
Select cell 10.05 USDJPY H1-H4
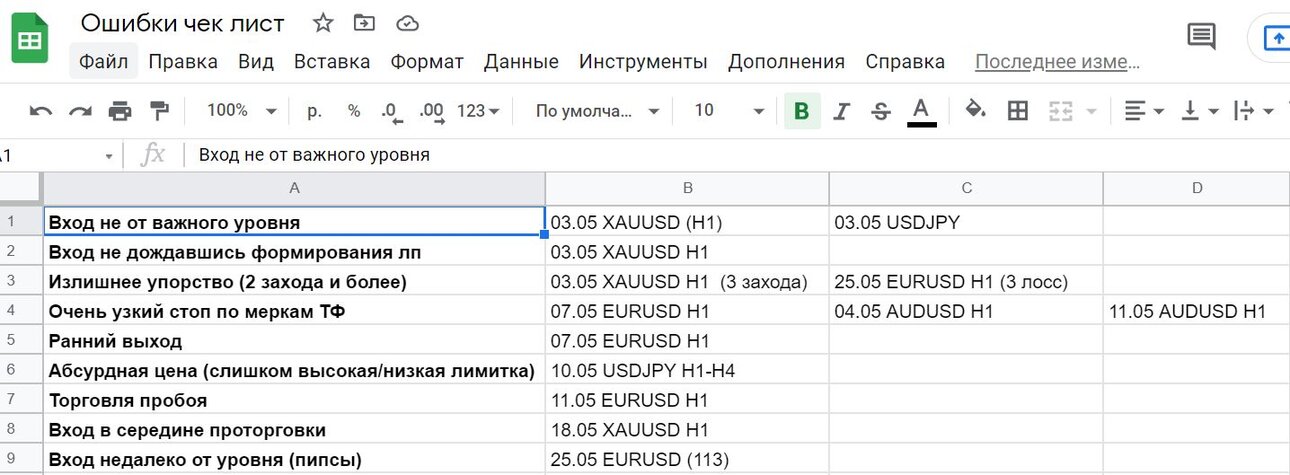pyautogui.click(x=687, y=371)
